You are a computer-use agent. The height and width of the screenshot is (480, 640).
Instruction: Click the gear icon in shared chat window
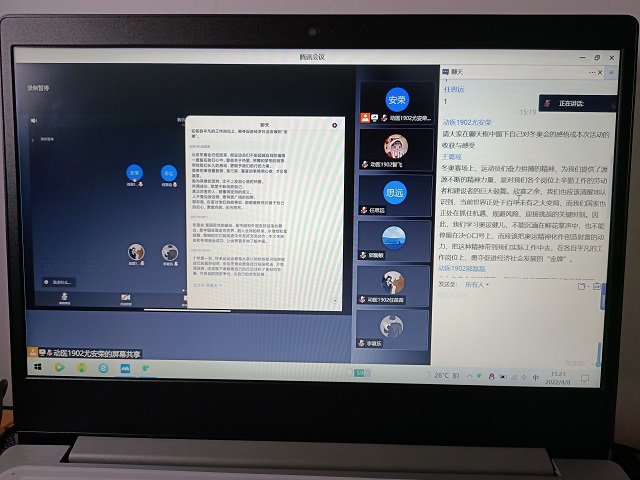click(334, 124)
